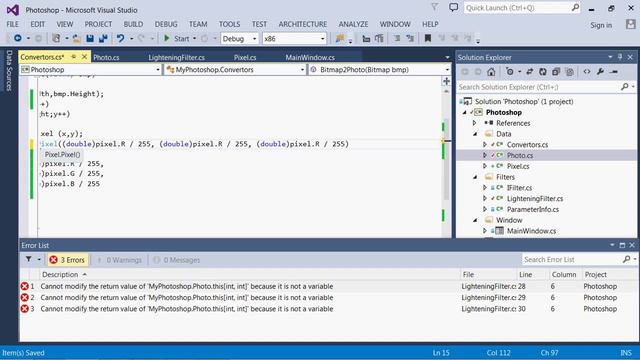
Task: Click Preview Selected Items icon in Solution Explorer
Action: pyautogui.click(x=614, y=72)
